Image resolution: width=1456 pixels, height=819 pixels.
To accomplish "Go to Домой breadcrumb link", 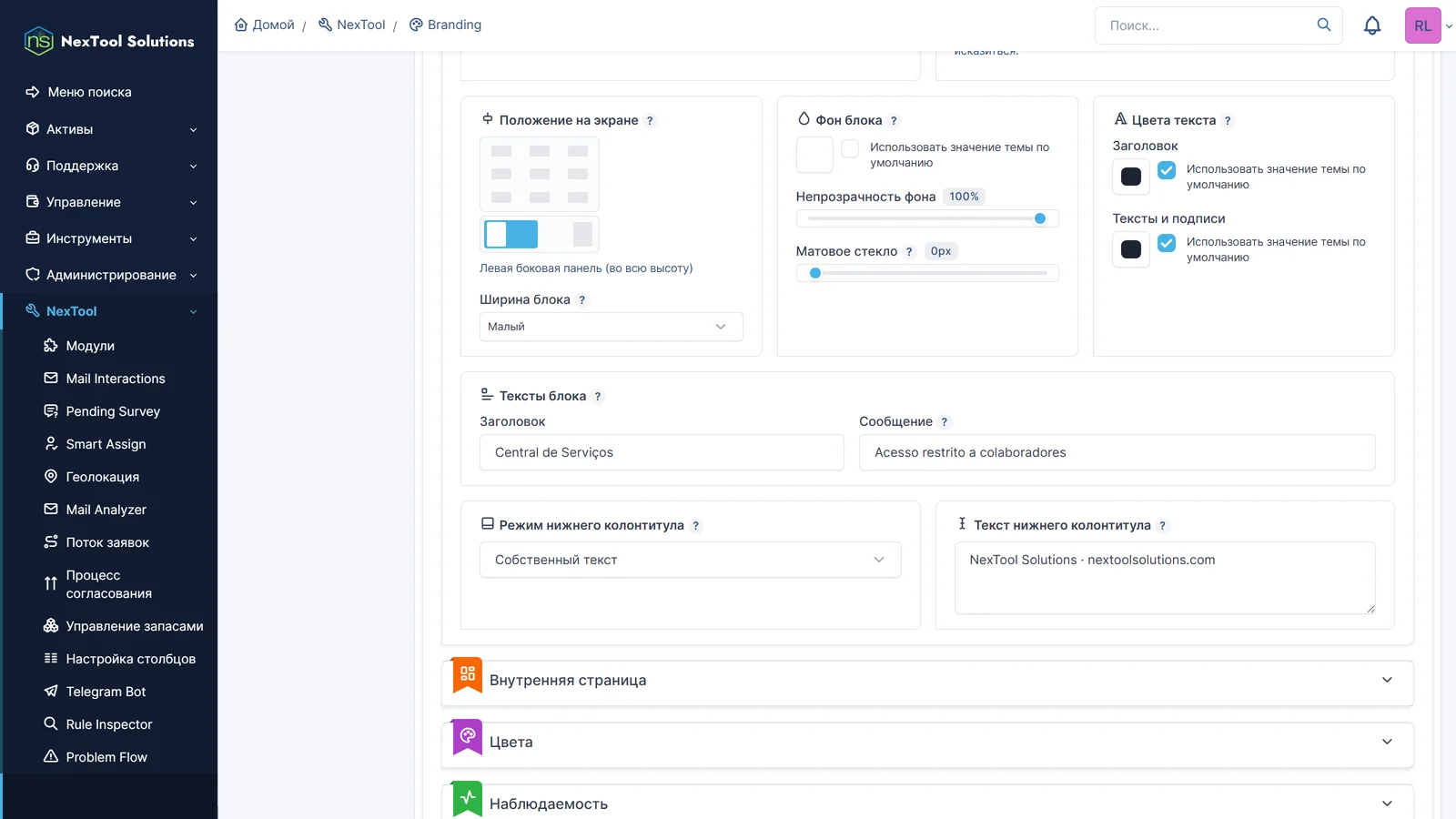I will pos(265,25).
